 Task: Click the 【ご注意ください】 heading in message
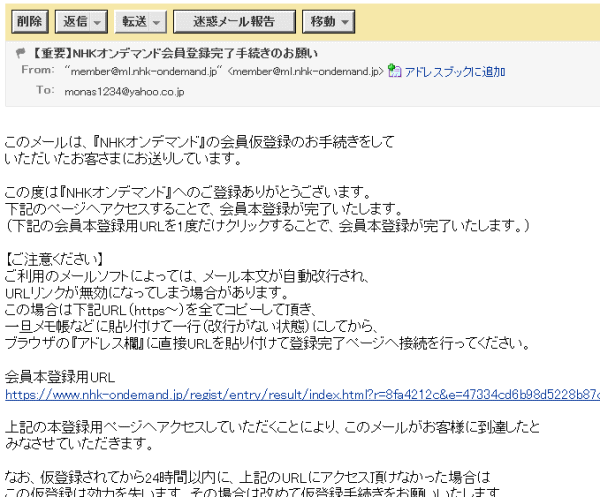click(56, 259)
